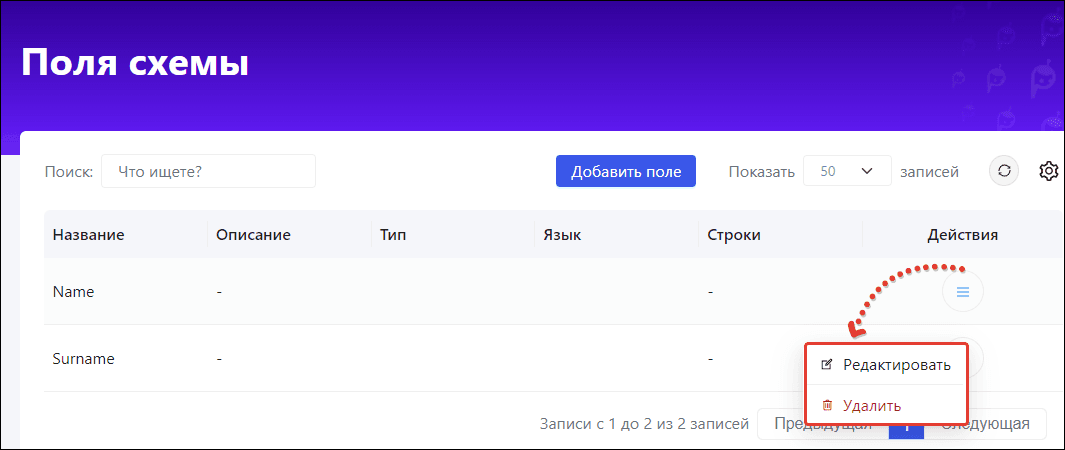
Task: Click the Добавить поле button
Action: [x=626, y=171]
